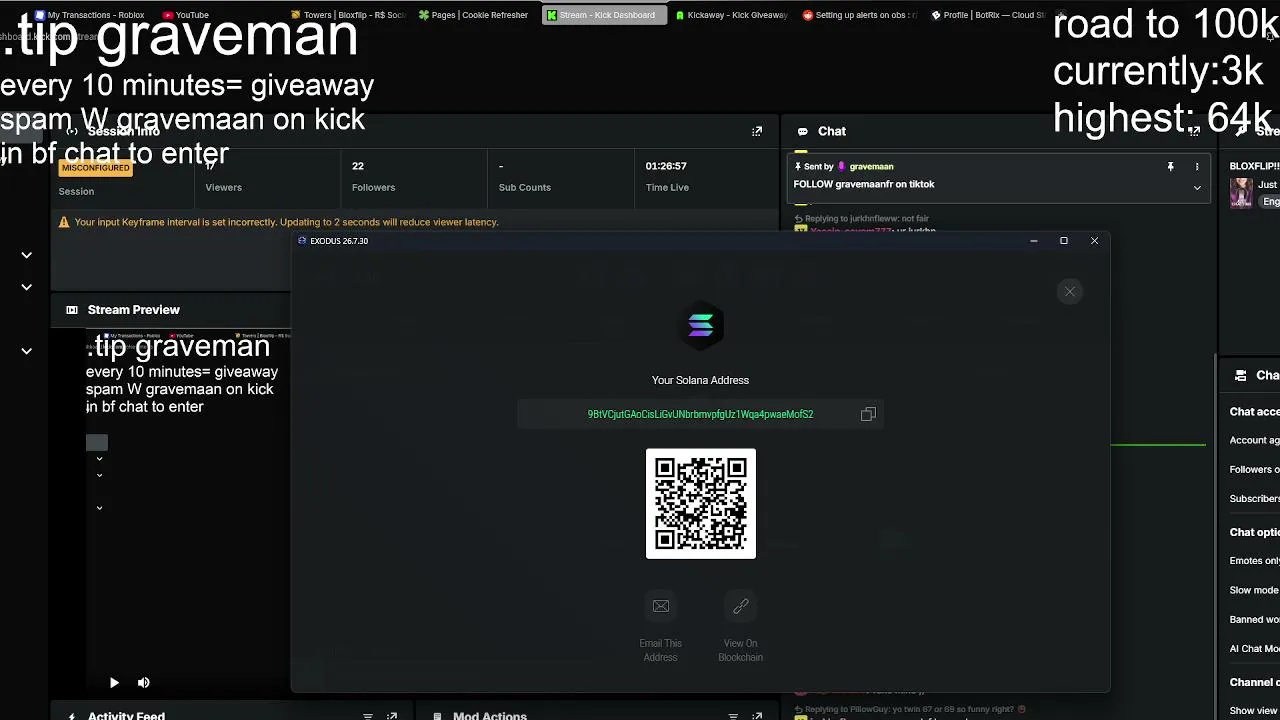Image resolution: width=1280 pixels, height=720 pixels.
Task: Close the Solana address overlay with the round X
Action: 1070,291
